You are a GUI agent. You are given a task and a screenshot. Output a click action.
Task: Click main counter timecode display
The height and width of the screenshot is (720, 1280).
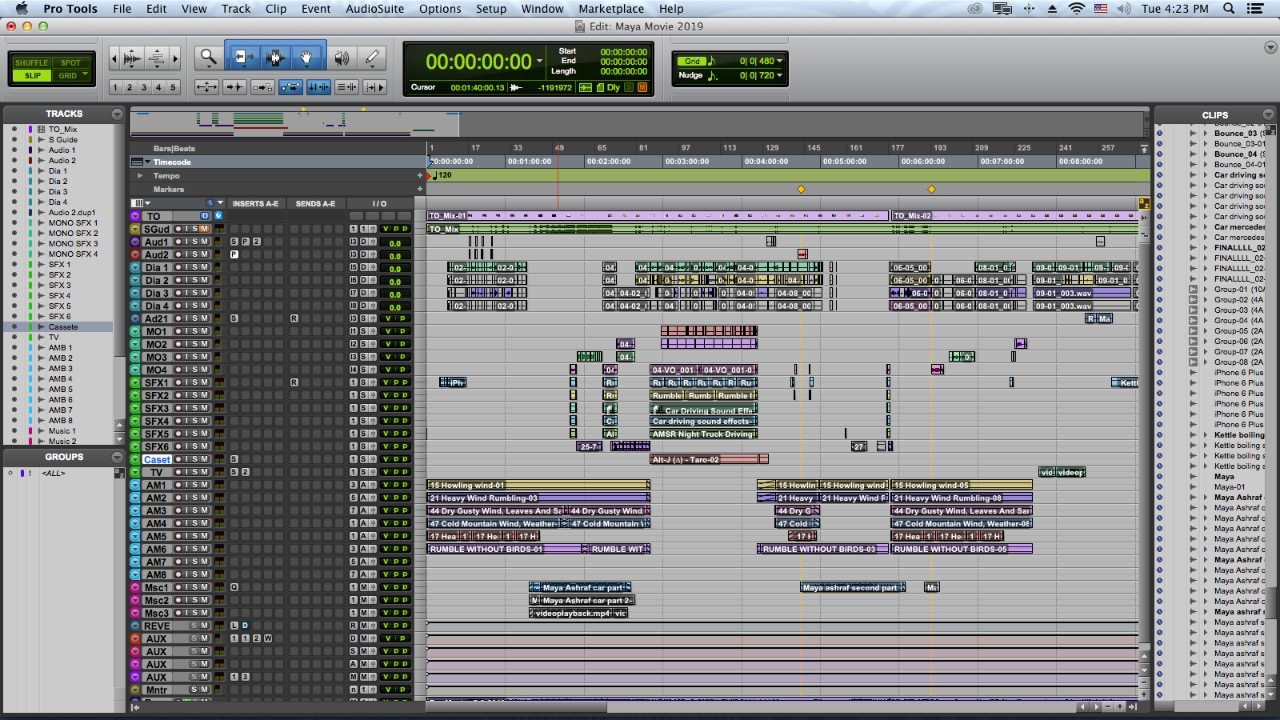(479, 61)
